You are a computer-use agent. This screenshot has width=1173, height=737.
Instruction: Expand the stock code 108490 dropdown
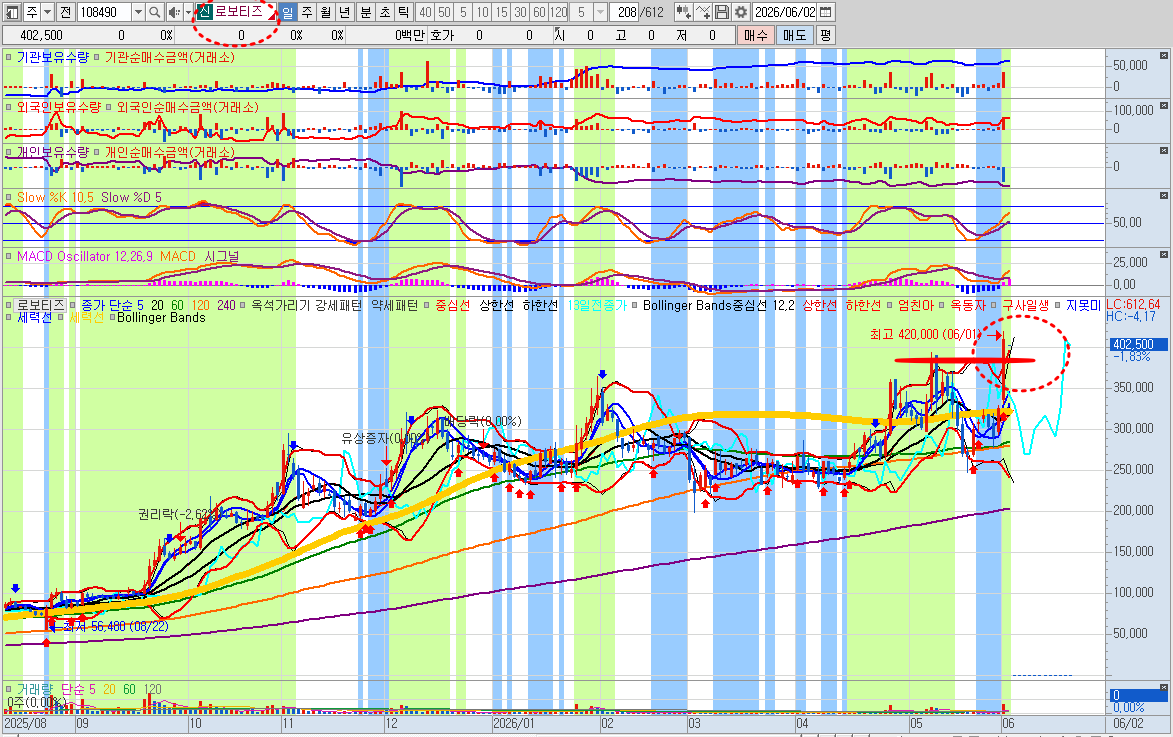[x=138, y=12]
